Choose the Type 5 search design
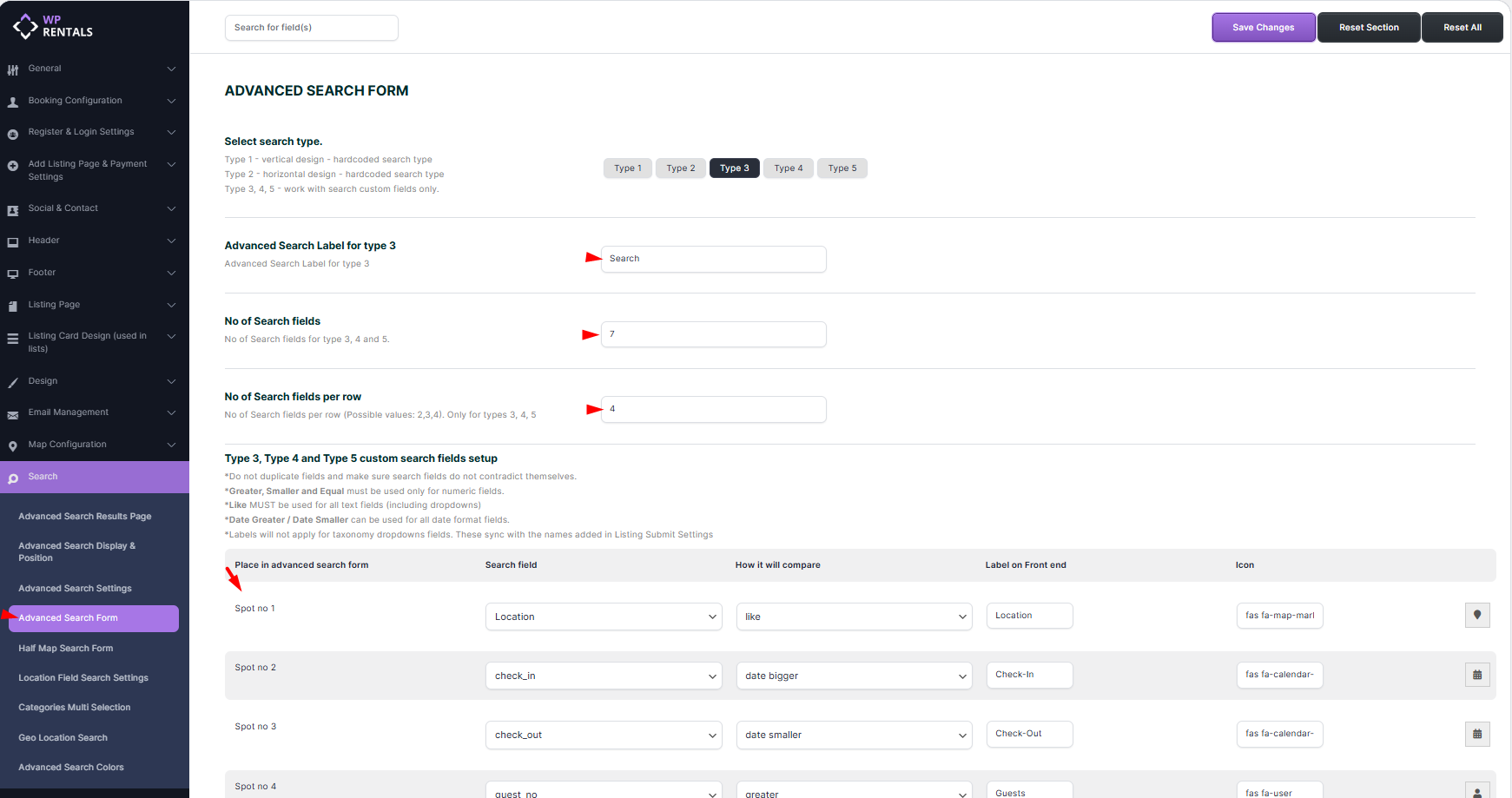The height and width of the screenshot is (798, 1512). coord(842,168)
